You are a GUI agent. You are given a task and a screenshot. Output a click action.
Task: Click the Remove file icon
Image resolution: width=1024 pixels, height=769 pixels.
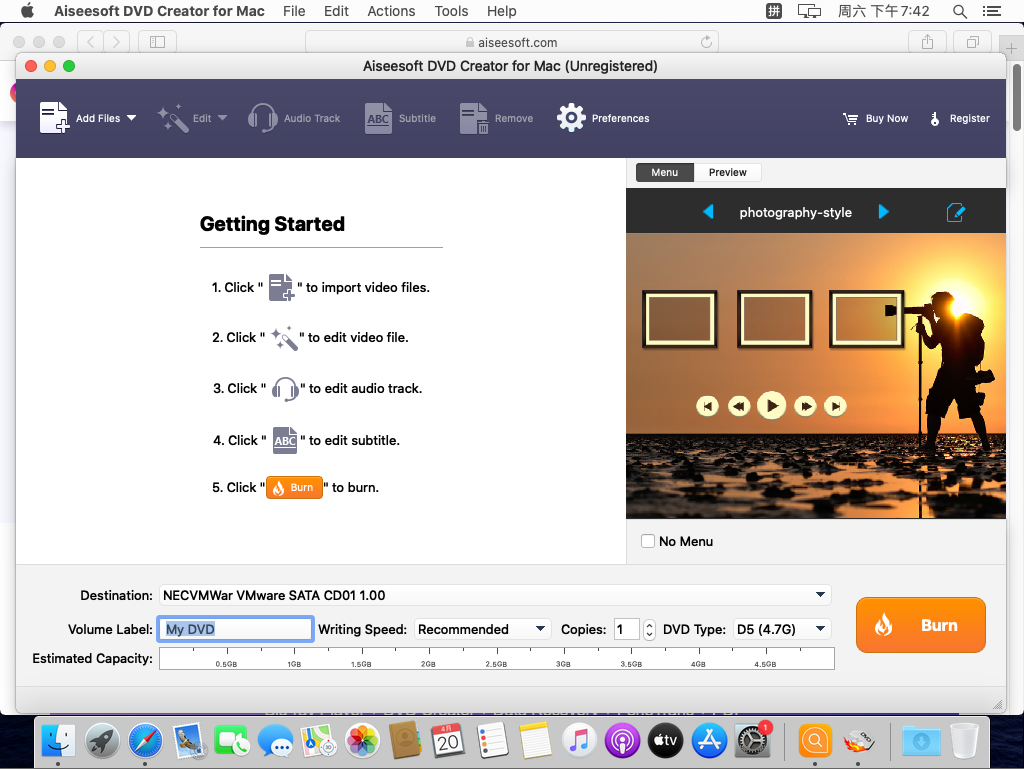[x=474, y=118]
